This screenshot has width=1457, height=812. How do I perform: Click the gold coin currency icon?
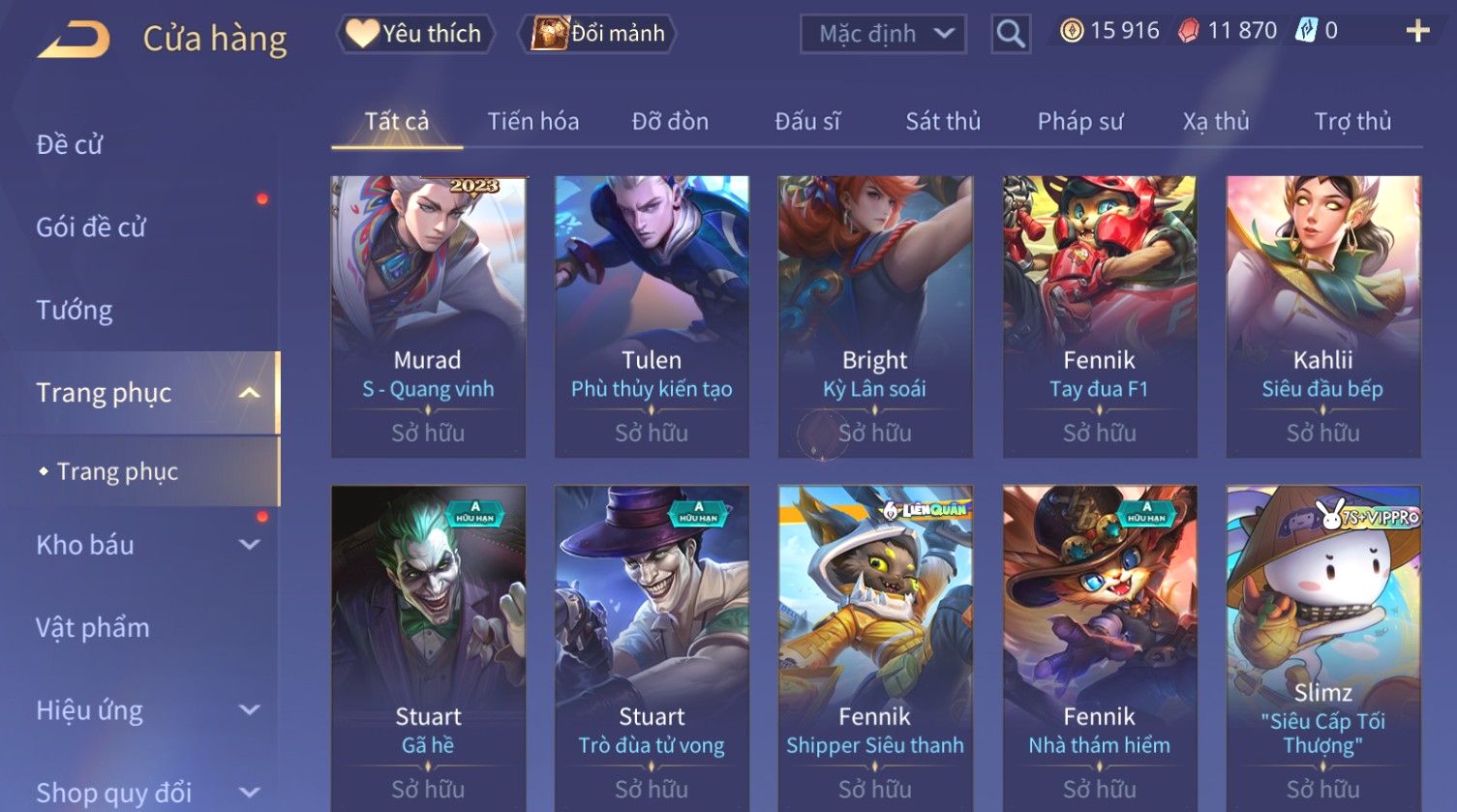(1072, 31)
